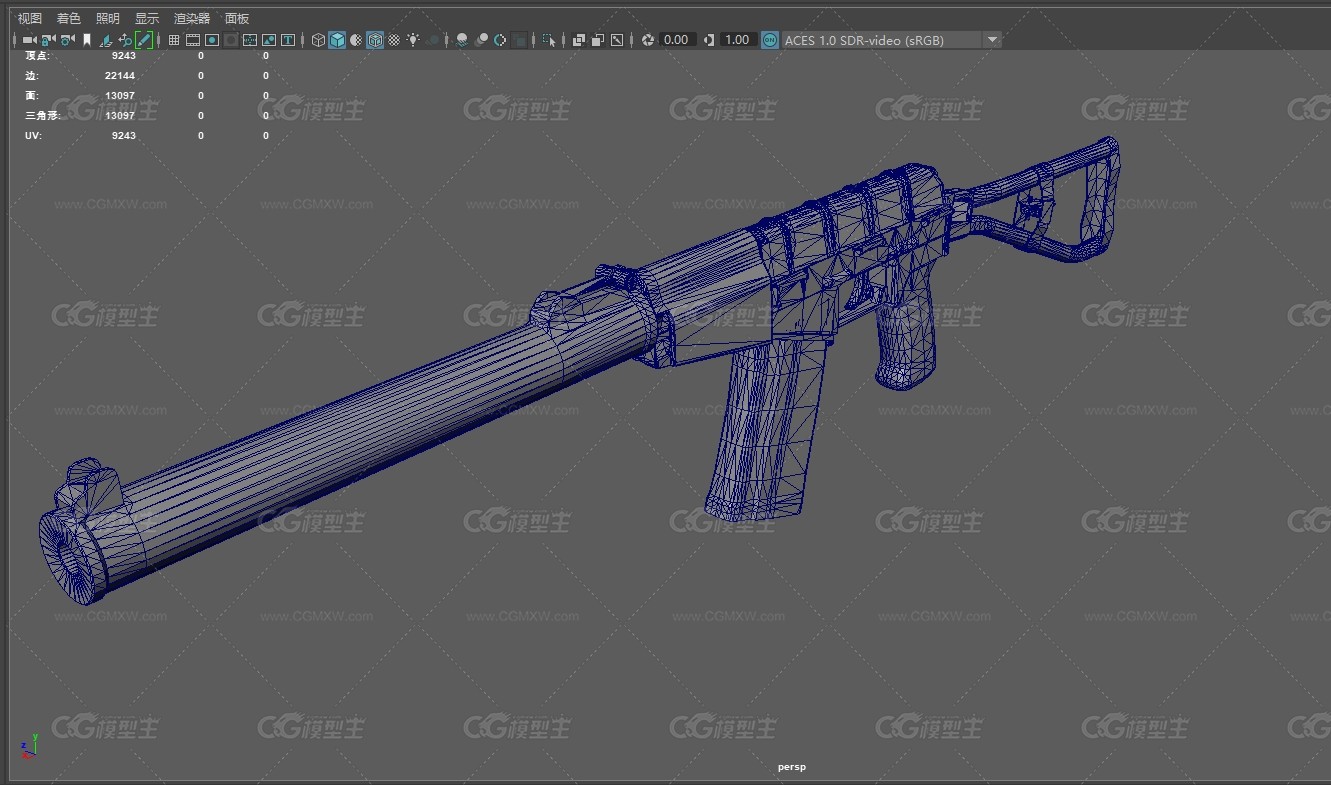The height and width of the screenshot is (785, 1331).
Task: Toggle the 2D Pan/Zoom icon
Action: tap(125, 40)
